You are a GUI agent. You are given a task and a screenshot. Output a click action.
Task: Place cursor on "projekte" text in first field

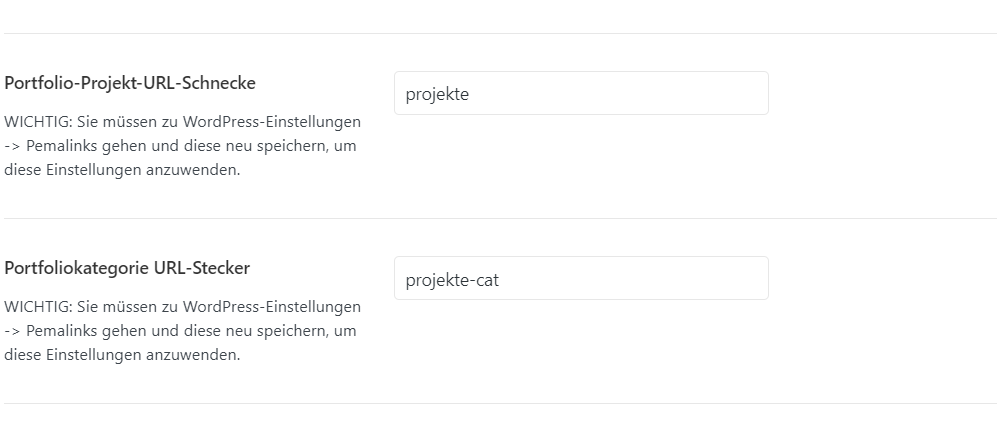pos(437,95)
